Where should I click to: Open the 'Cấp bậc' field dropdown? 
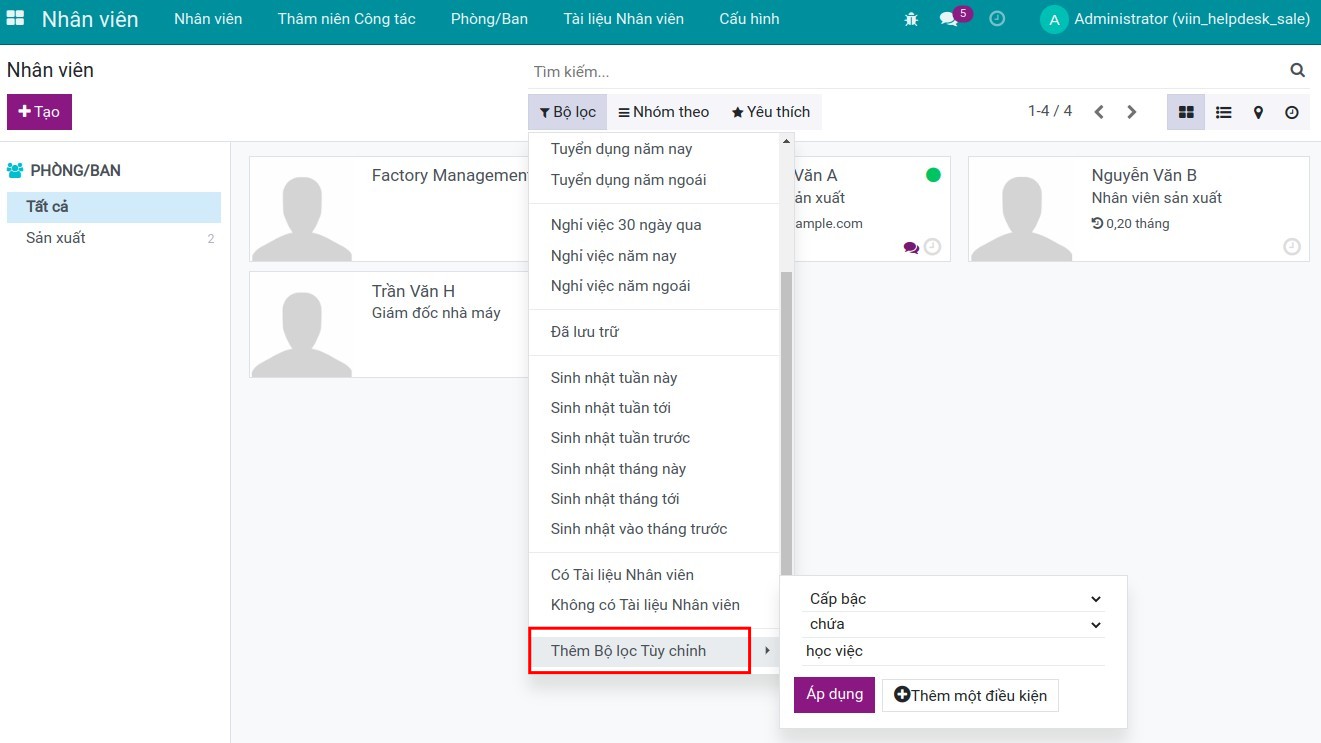pyautogui.click(x=954, y=599)
